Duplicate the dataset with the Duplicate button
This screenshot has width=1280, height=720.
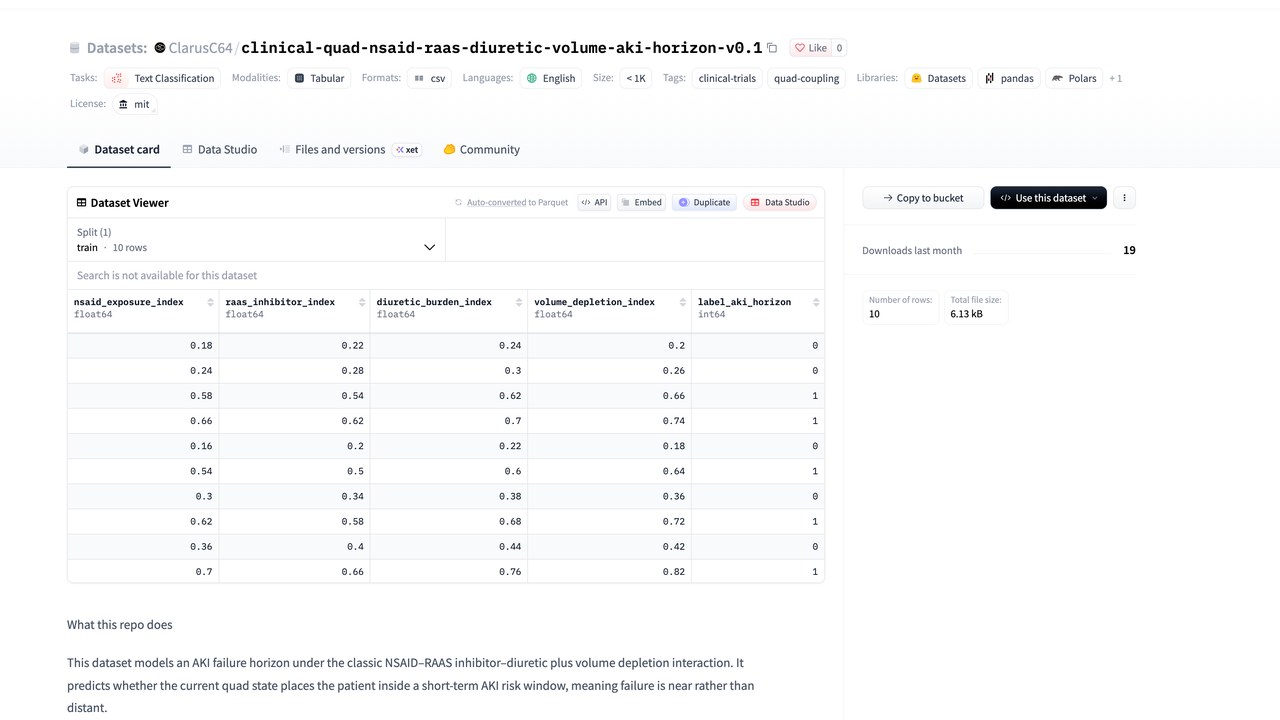[x=704, y=202]
